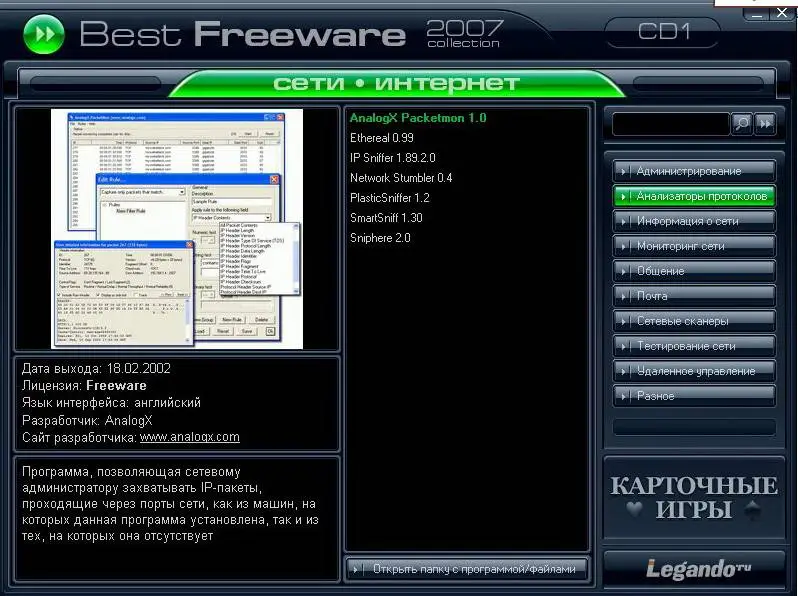Viewport: 798px width, 596px height.
Task: Click the green fast-forward logo button
Action: click(44, 34)
